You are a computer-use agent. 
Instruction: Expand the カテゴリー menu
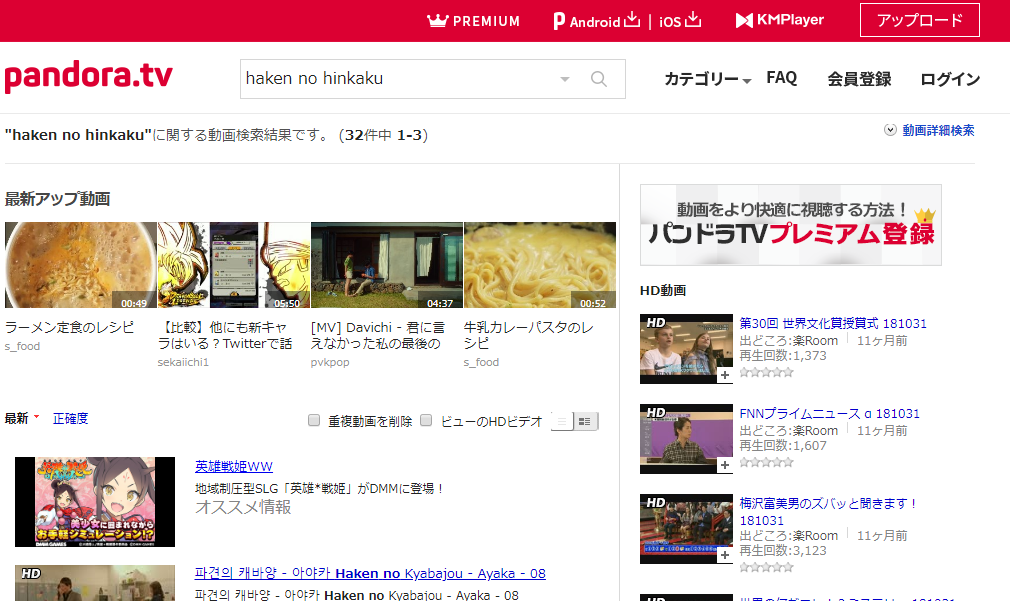(707, 79)
